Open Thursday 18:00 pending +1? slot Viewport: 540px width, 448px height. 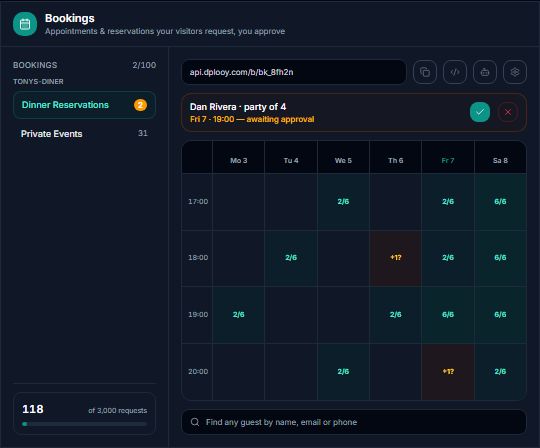396,258
